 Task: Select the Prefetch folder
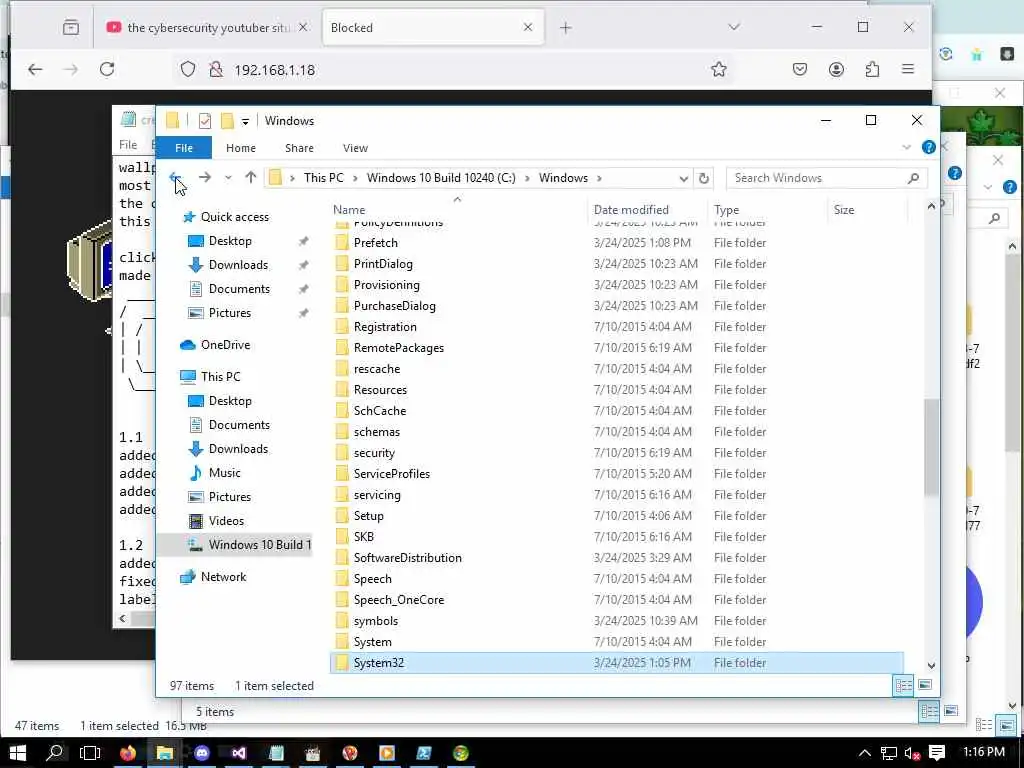pos(376,243)
